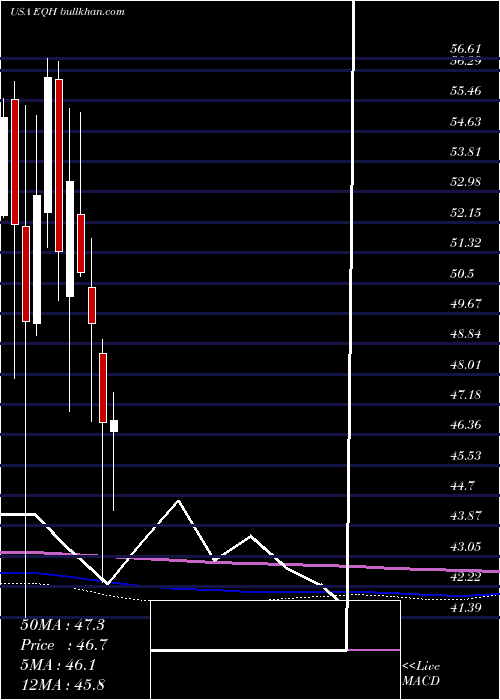Click the small white last candlestick body
500x700 pixels.
114,426
